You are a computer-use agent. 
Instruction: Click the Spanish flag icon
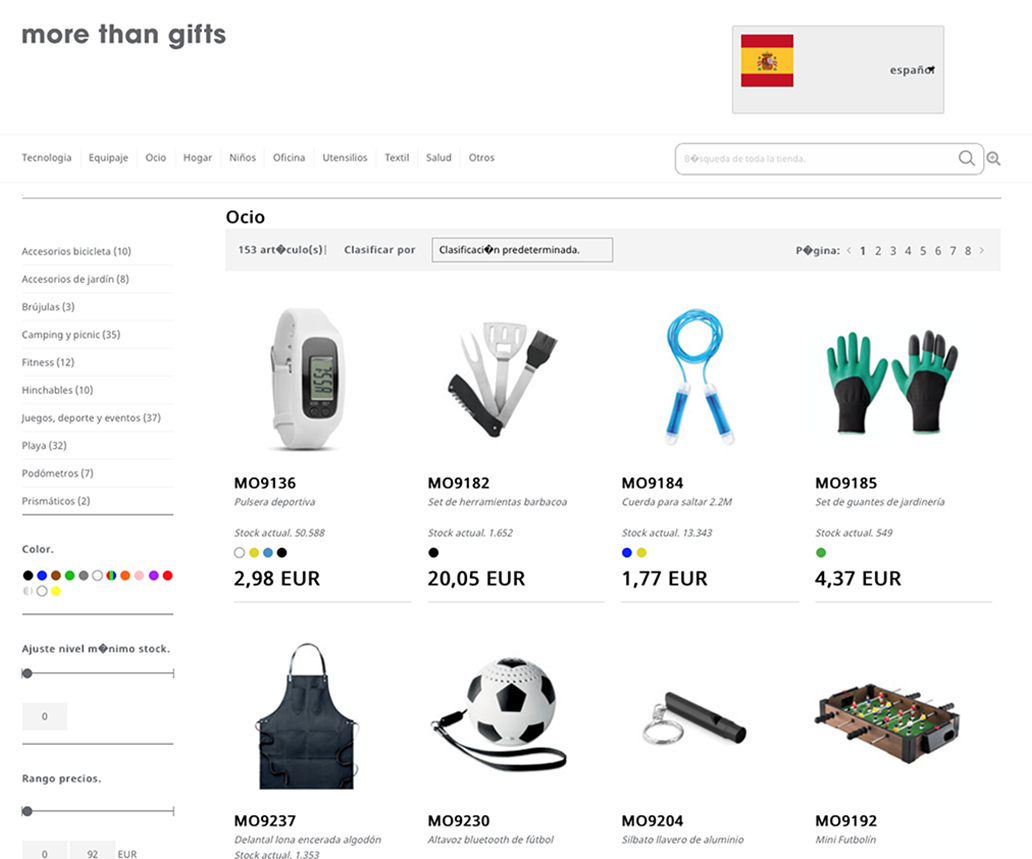[x=767, y=61]
